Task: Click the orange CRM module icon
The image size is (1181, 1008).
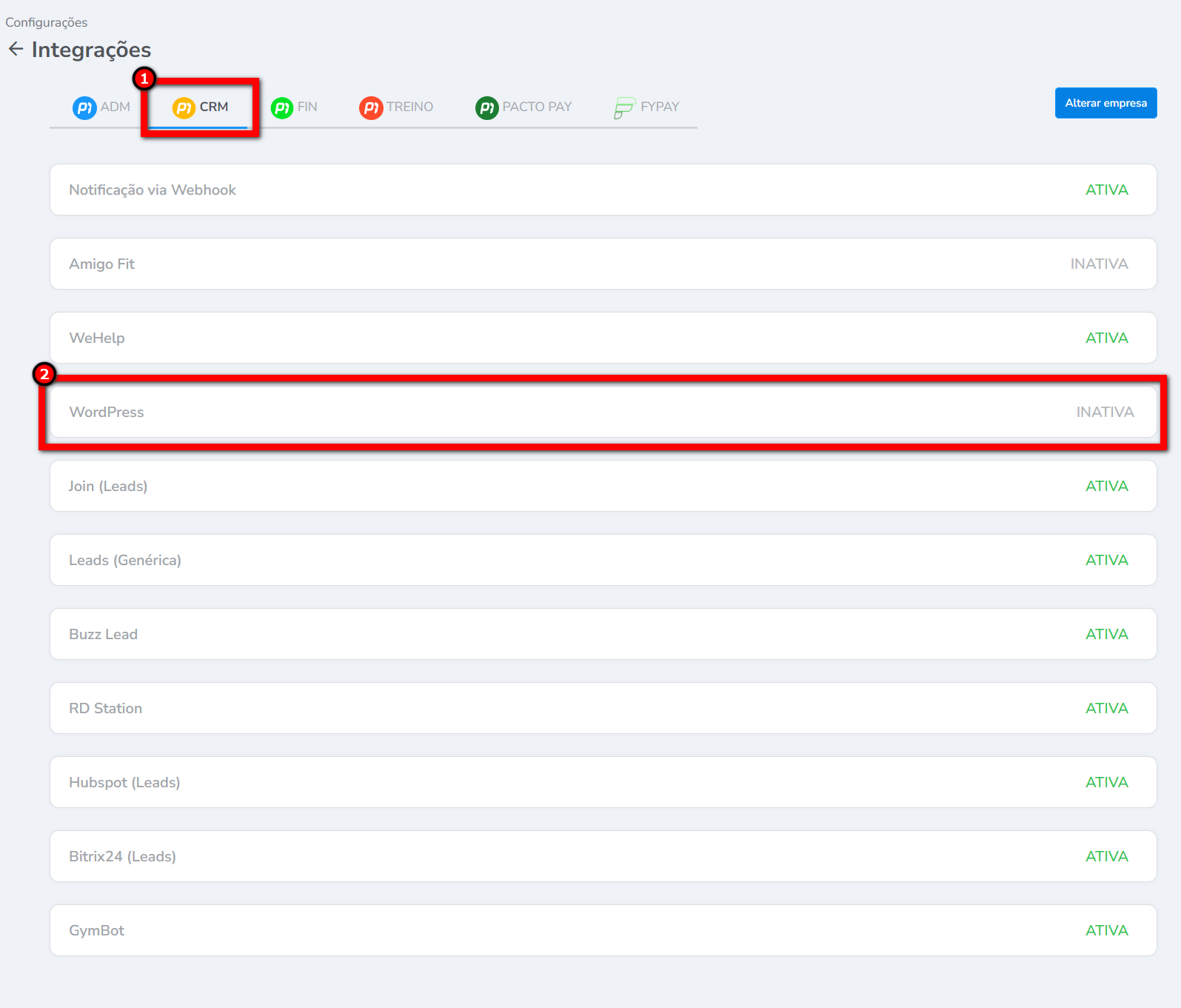Action: (184, 107)
